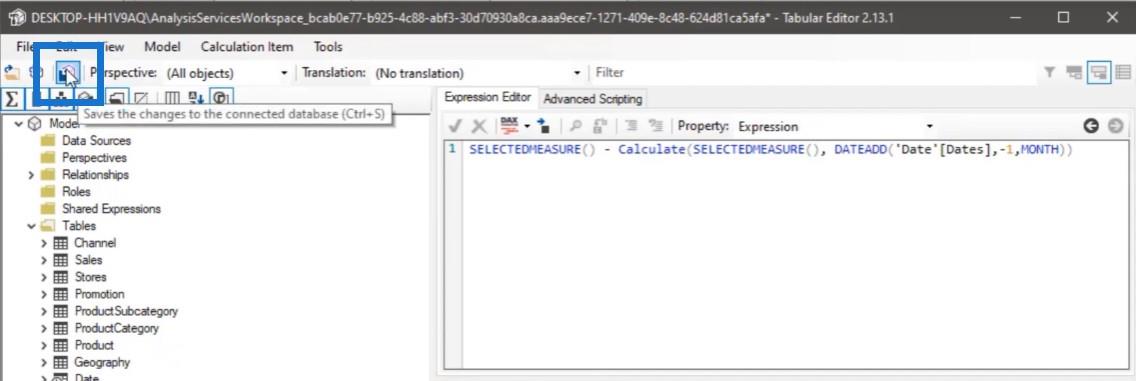Click the connect to database toolbar icon

coord(36,72)
